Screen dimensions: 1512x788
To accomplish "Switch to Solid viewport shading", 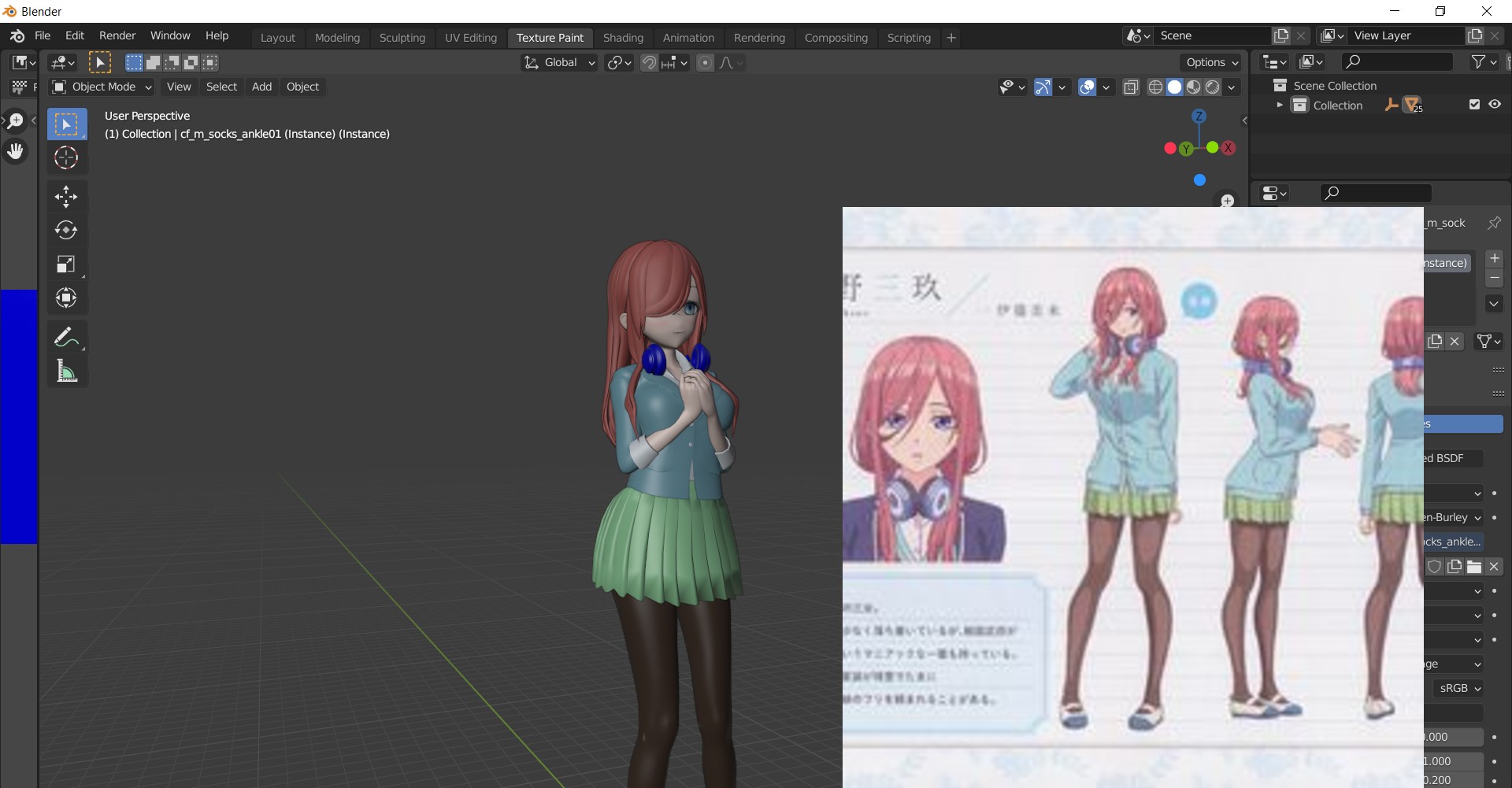I will tap(1174, 87).
